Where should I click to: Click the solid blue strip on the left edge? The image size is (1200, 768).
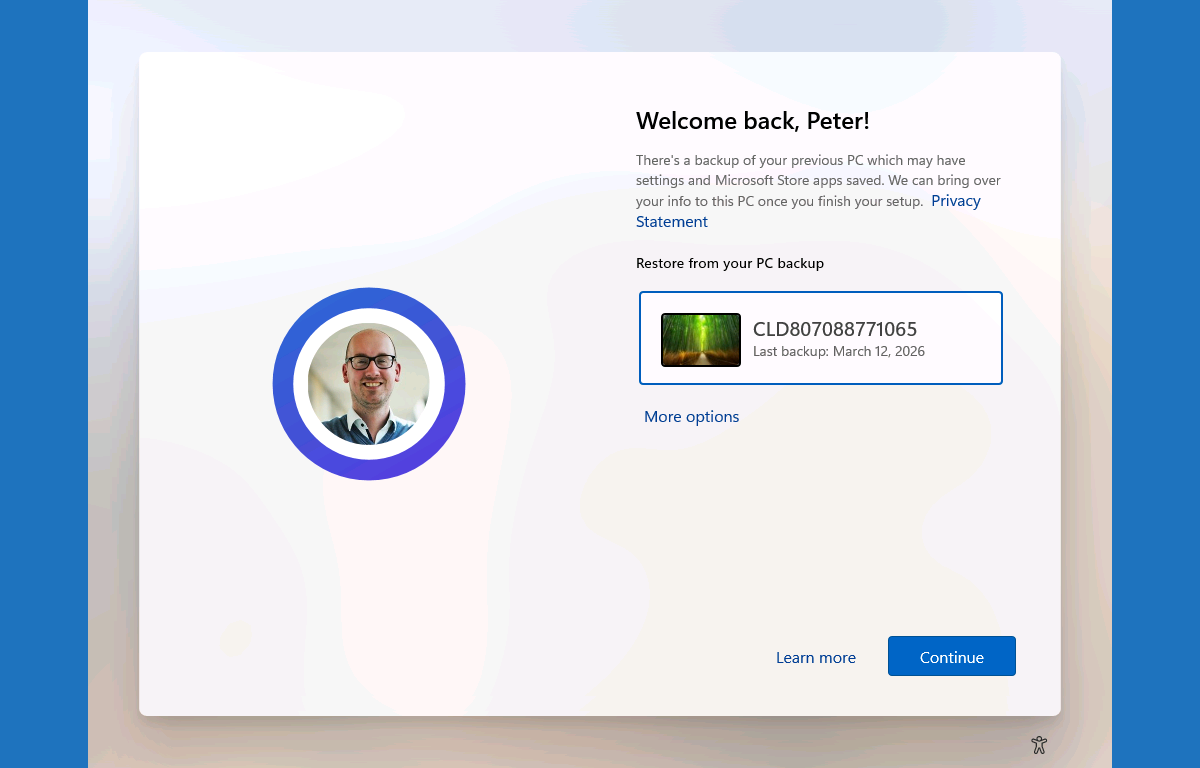43,384
